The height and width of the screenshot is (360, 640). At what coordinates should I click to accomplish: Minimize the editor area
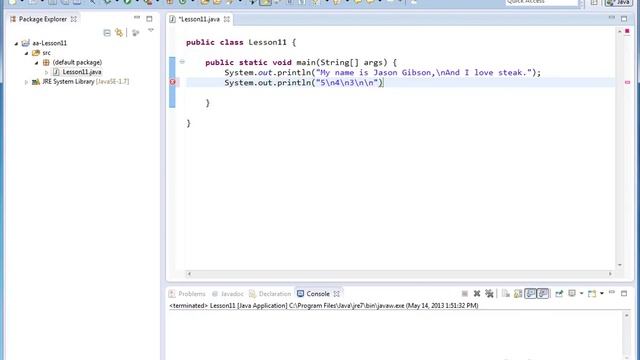coord(611,18)
